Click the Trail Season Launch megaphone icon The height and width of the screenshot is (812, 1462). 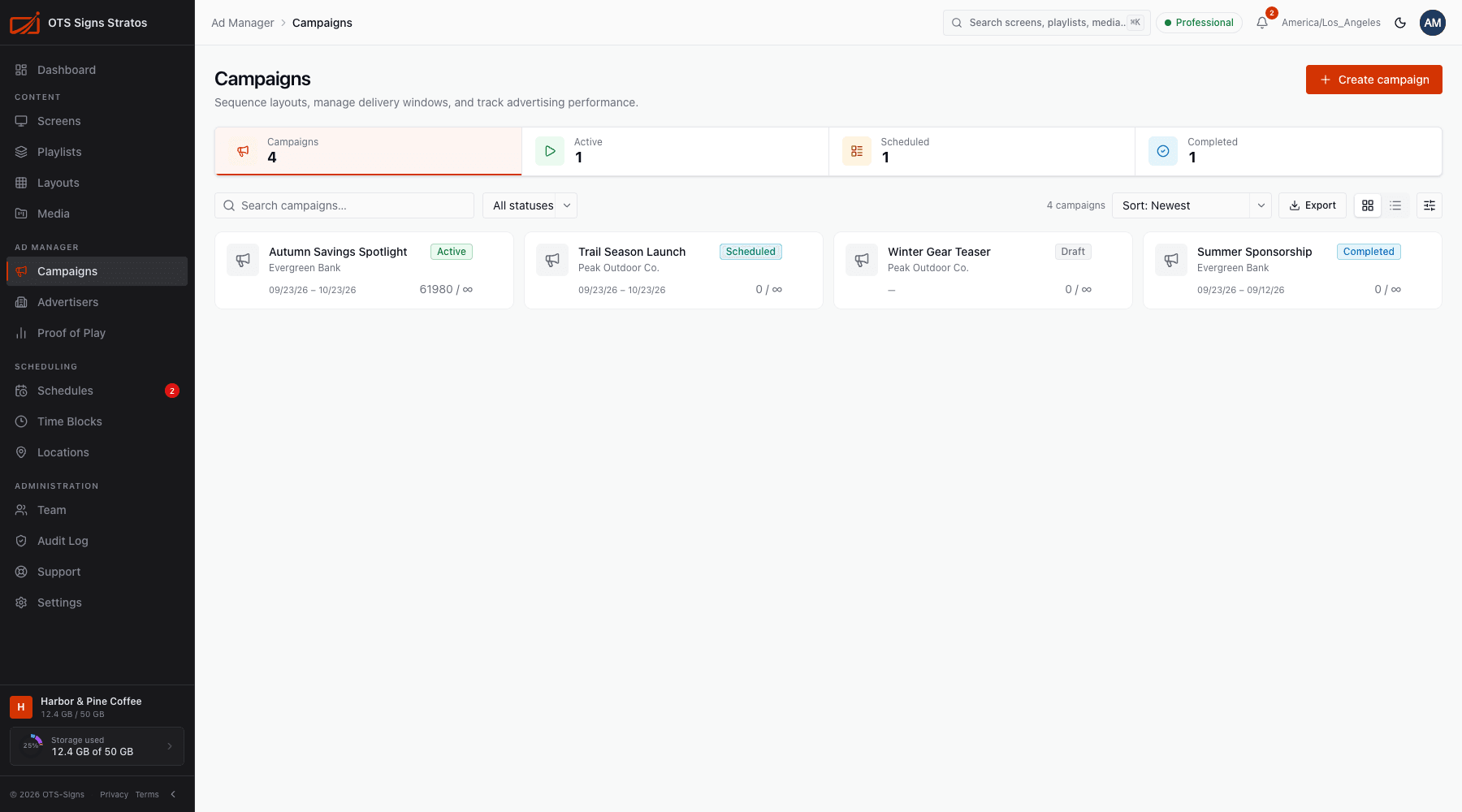pyautogui.click(x=552, y=260)
